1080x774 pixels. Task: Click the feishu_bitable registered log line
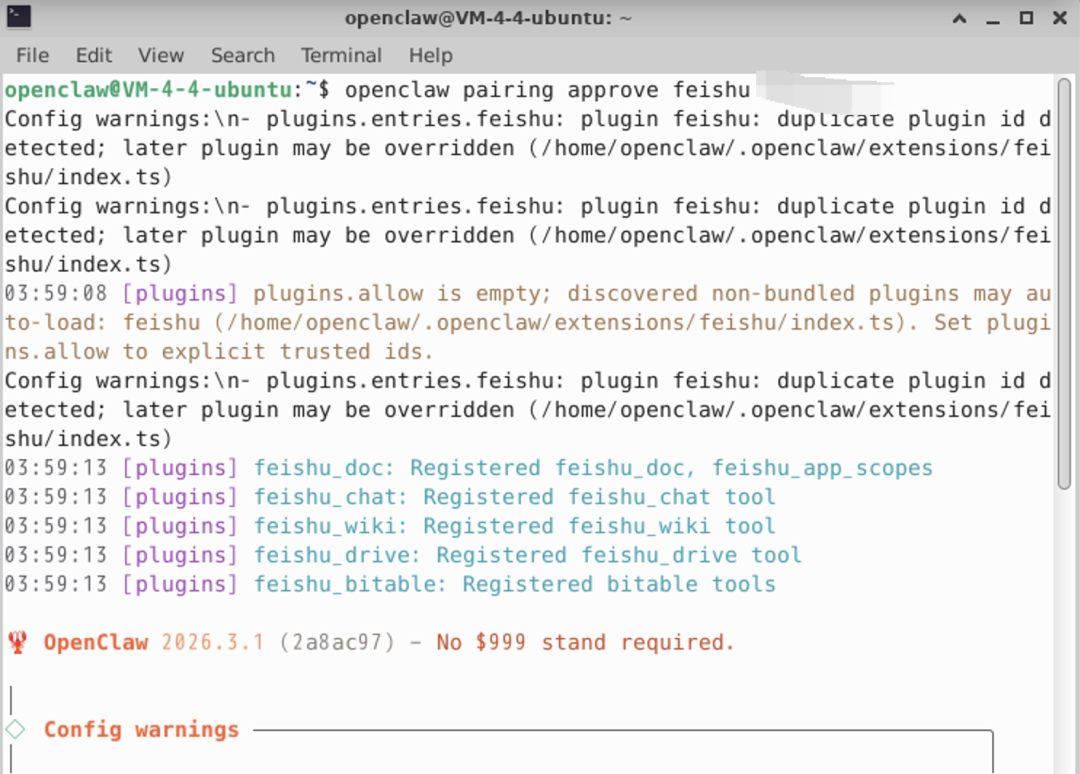pos(514,584)
